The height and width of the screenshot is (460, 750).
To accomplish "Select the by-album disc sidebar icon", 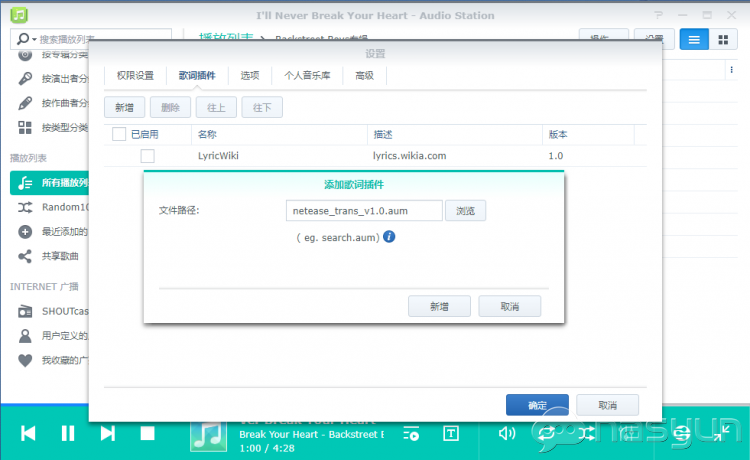I will click(x=25, y=55).
